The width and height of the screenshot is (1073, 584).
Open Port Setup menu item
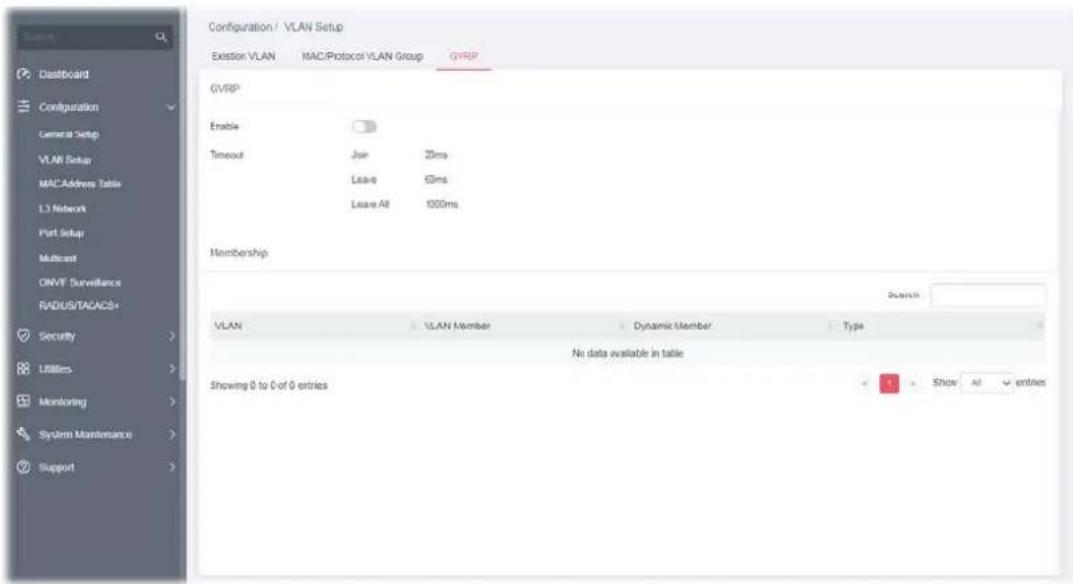coord(61,233)
